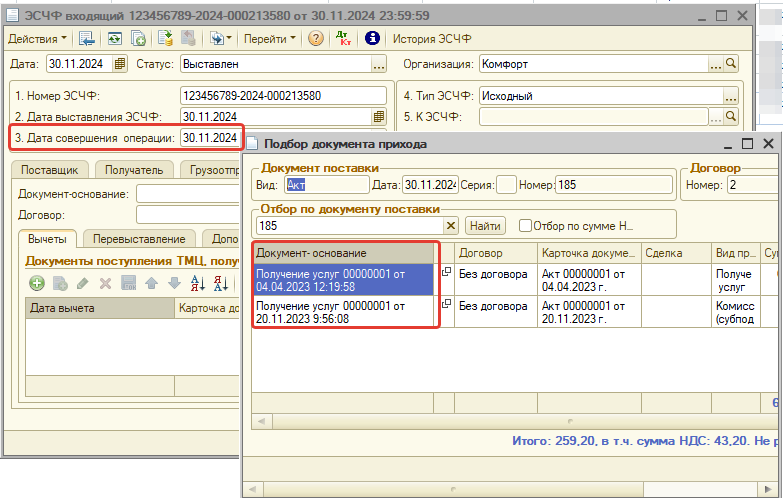
Task: Select row Получение услуг от 04.04.2023
Action: pos(344,280)
